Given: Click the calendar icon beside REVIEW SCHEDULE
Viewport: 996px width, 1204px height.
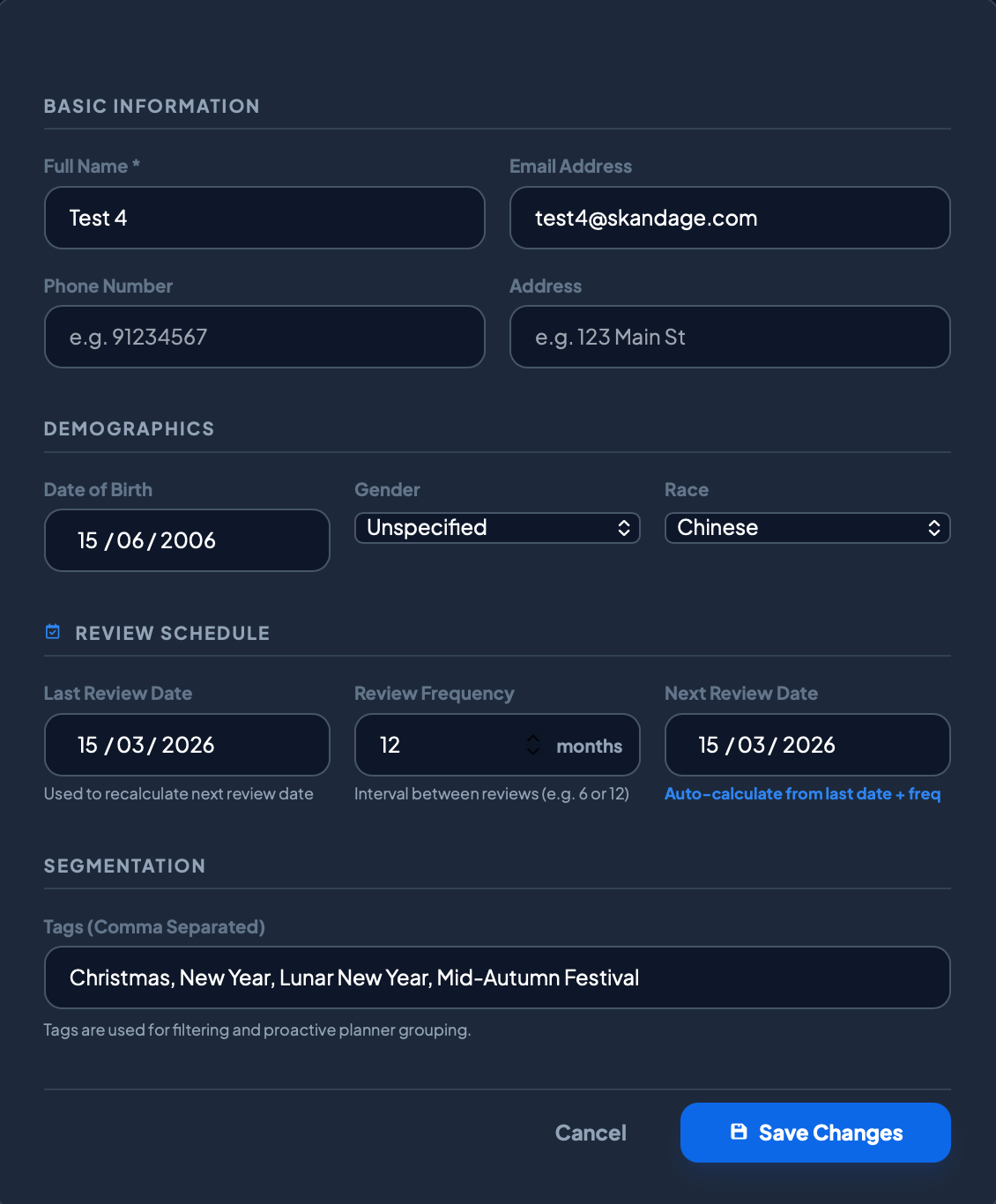Looking at the screenshot, I should pos(52,631).
